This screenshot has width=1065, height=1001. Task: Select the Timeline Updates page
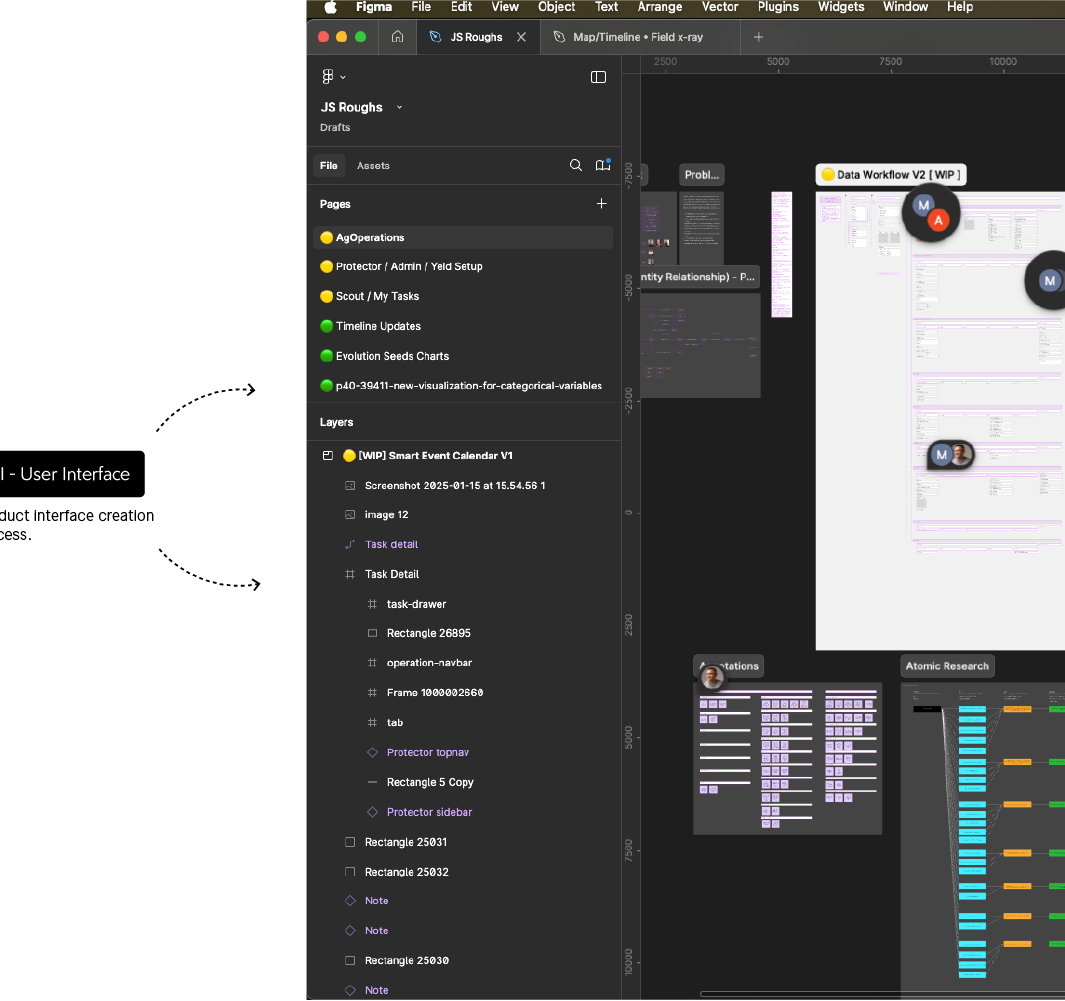click(378, 326)
